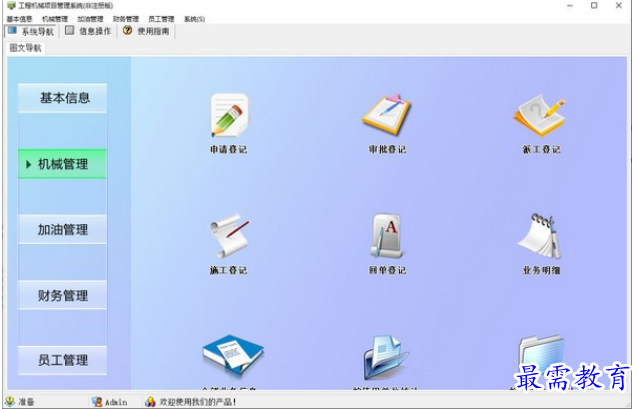The image size is (638, 409).
Task: Click the 准备 status indicator in status bar
Action: tap(20, 402)
